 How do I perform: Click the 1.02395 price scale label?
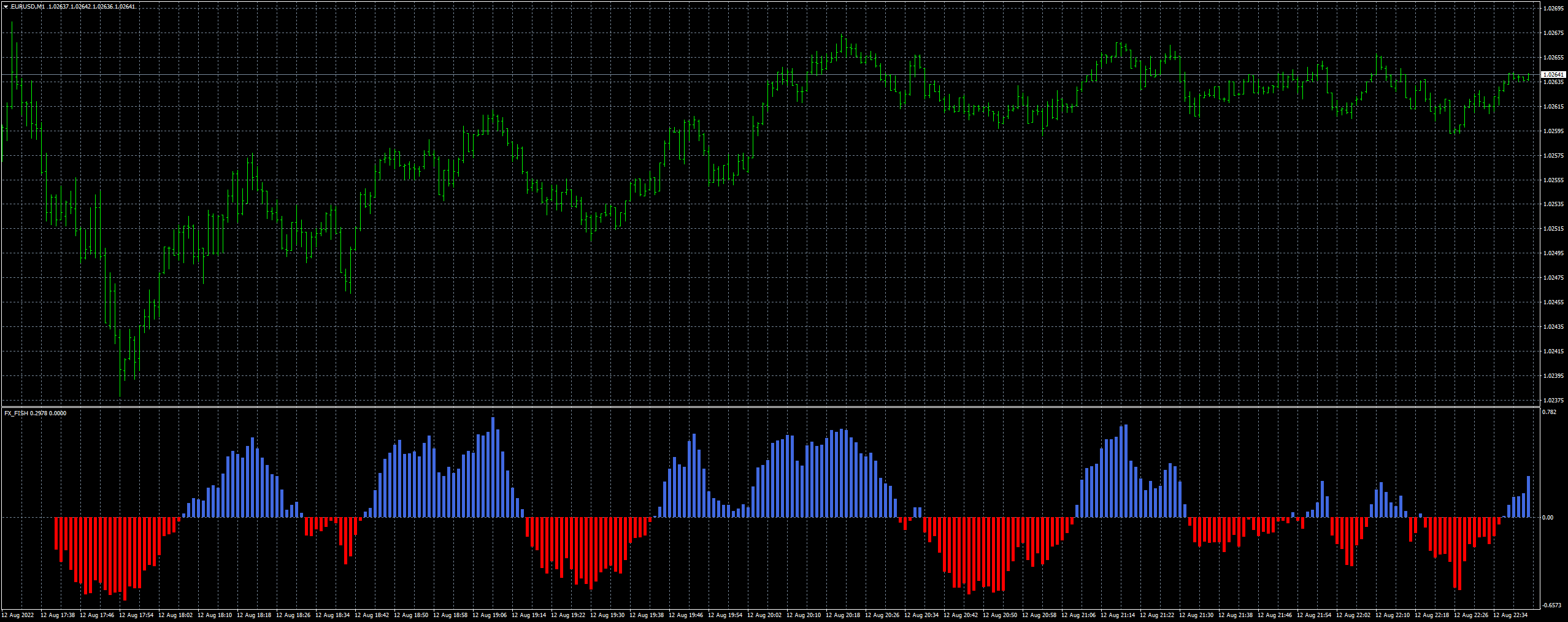tap(1553, 376)
